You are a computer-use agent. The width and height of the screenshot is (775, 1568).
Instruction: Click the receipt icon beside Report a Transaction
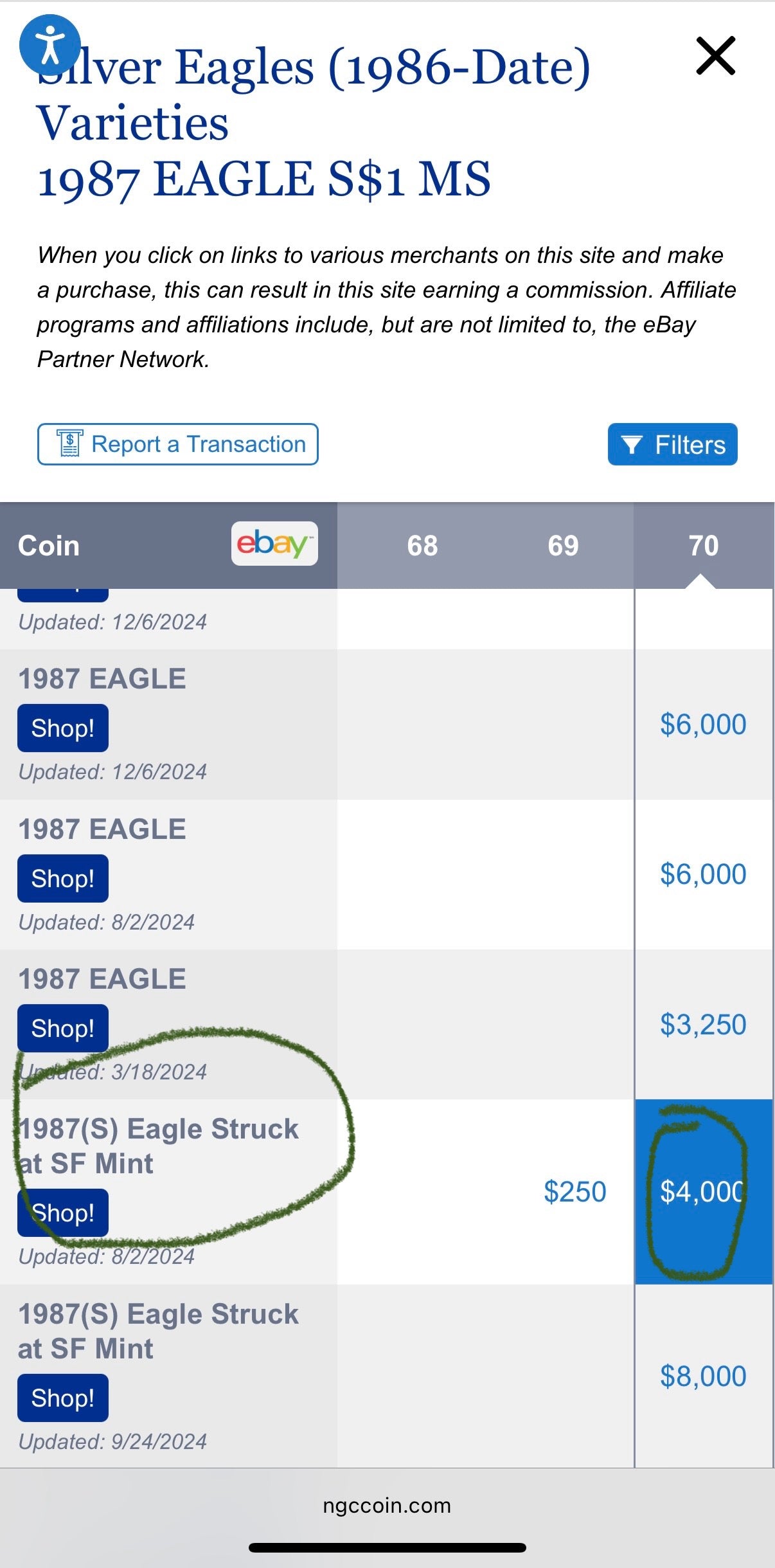[x=71, y=444]
